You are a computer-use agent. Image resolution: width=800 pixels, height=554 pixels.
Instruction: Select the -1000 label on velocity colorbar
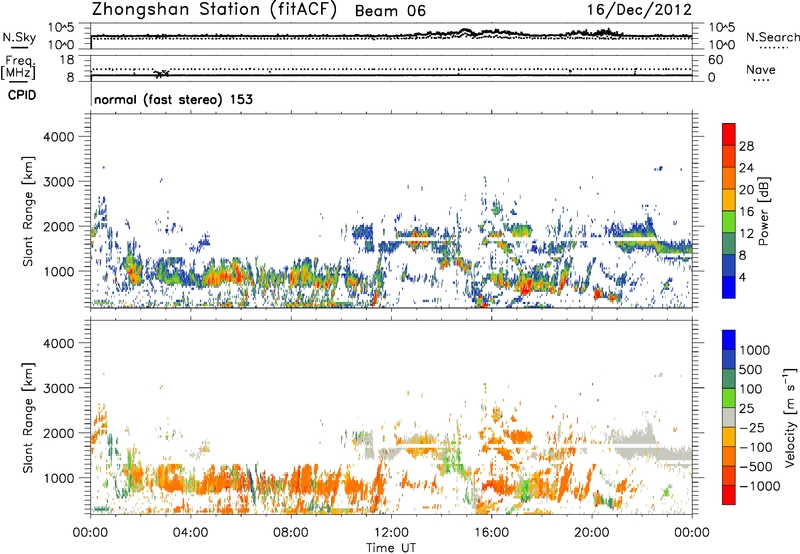click(x=759, y=486)
